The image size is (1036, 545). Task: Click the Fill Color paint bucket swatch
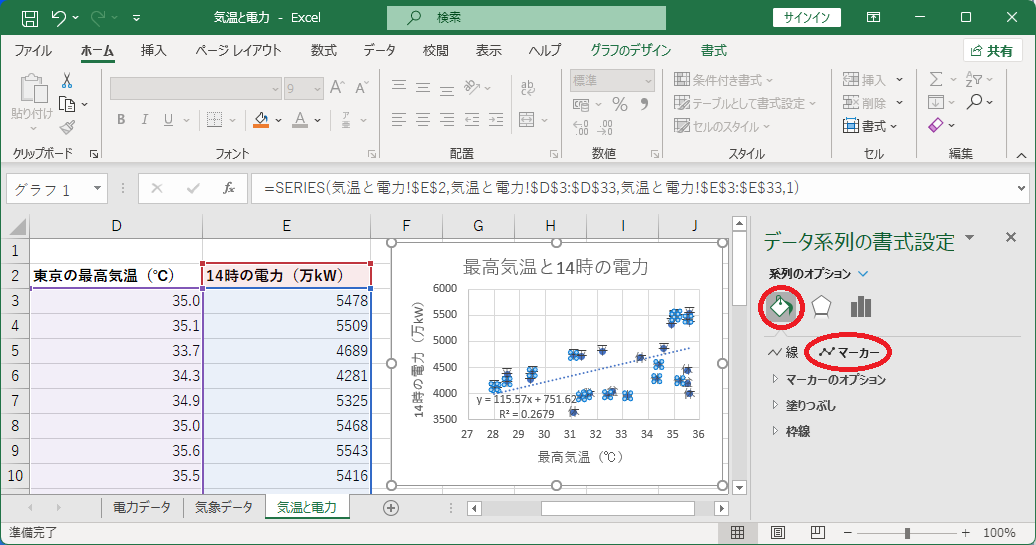tap(262, 120)
